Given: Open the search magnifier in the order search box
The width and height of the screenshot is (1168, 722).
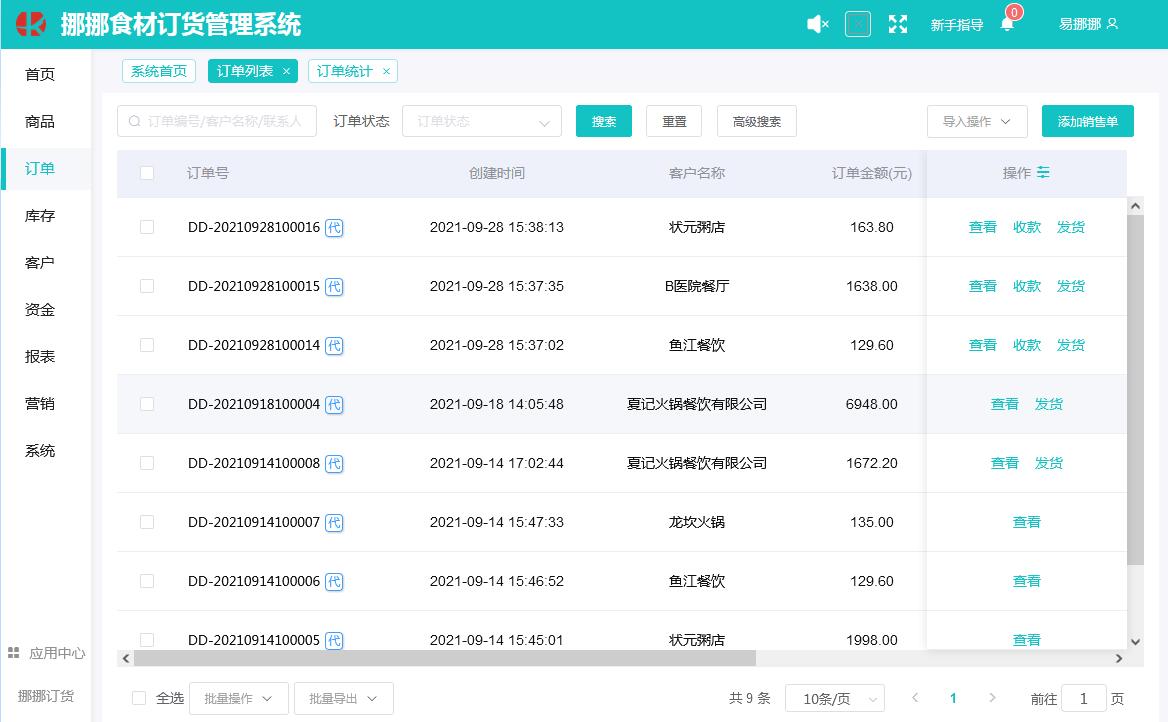Looking at the screenshot, I should [133, 121].
